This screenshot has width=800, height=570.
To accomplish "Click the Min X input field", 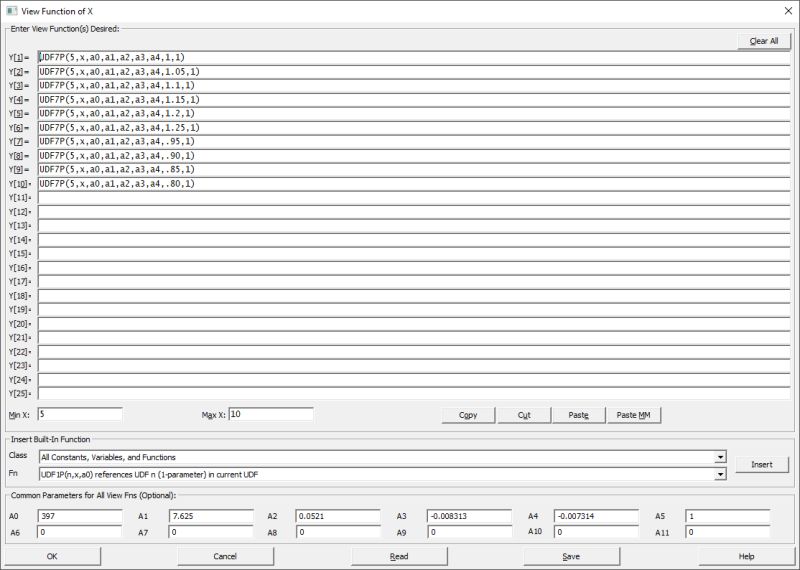I will [80, 414].
